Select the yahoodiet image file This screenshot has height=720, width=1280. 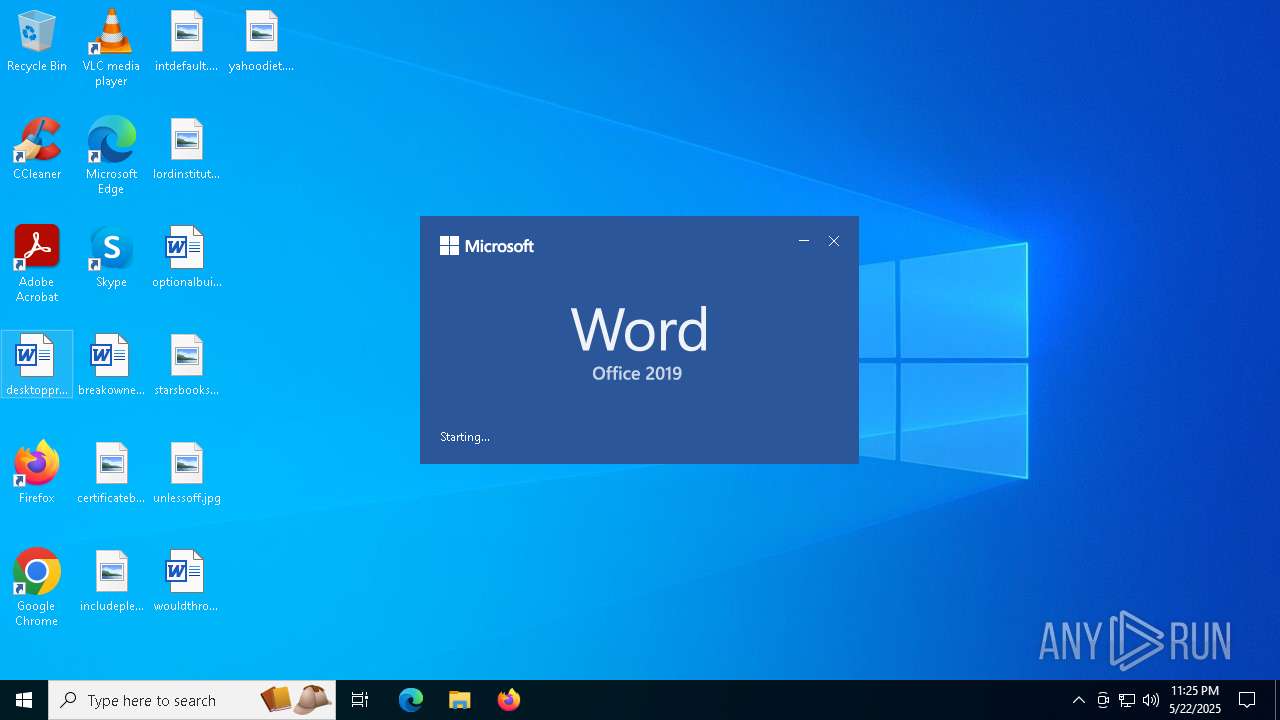(261, 42)
